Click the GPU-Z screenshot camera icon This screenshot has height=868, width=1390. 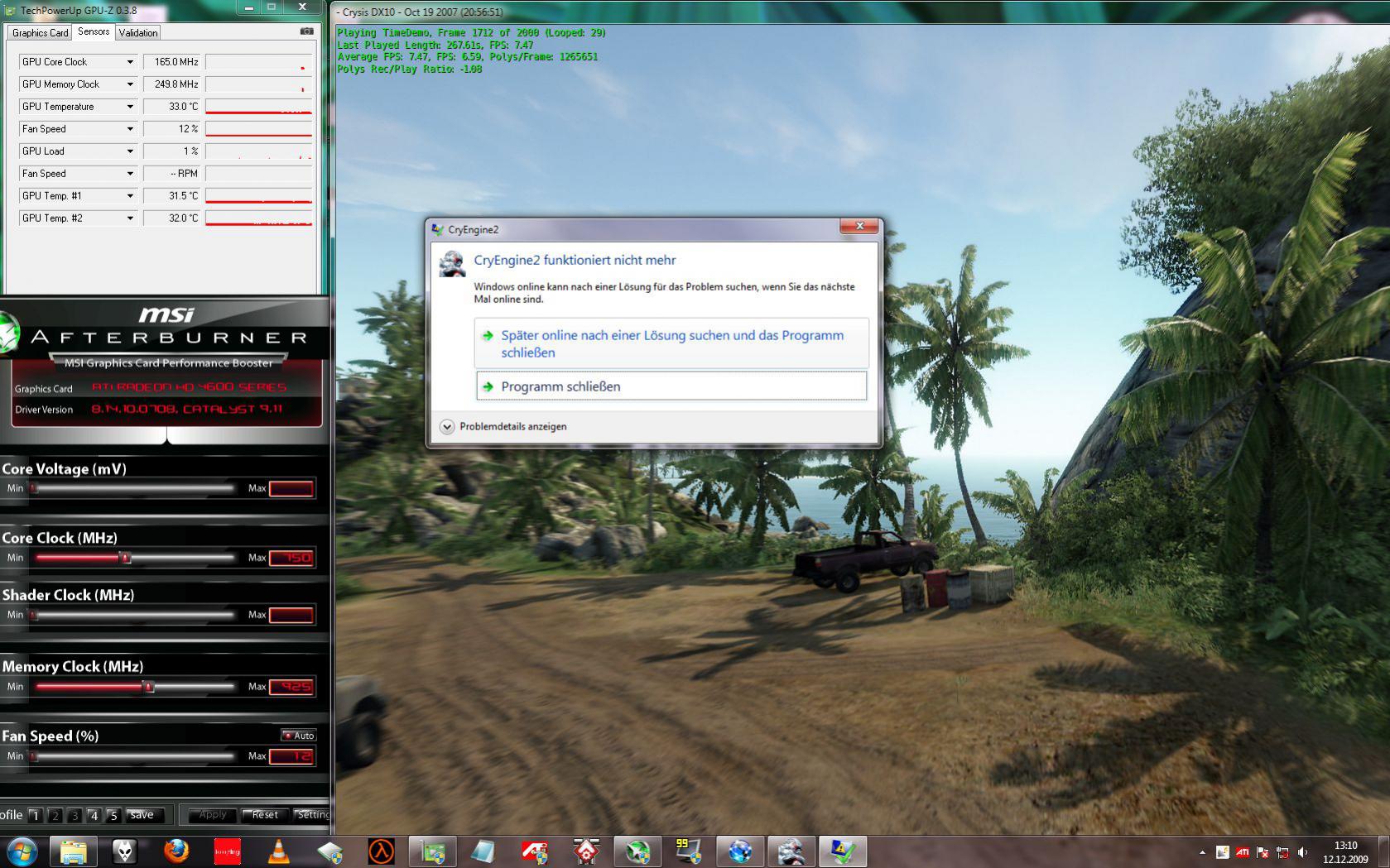point(306,31)
